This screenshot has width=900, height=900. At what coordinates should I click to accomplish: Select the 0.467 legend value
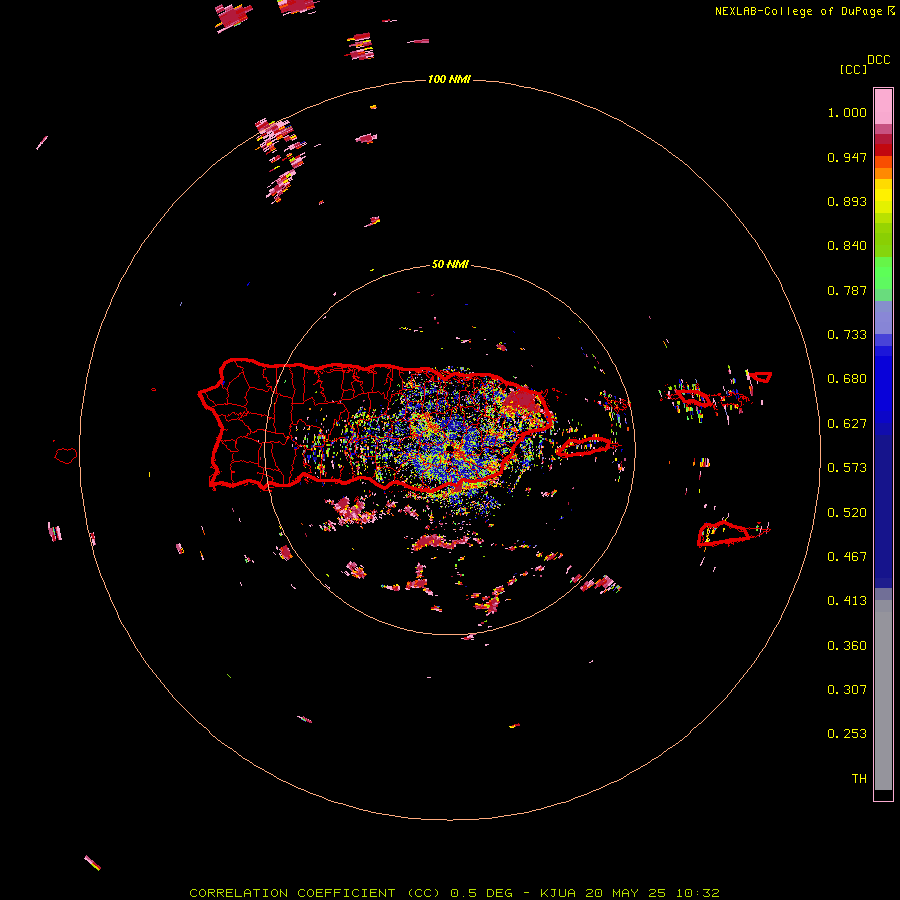[847, 557]
